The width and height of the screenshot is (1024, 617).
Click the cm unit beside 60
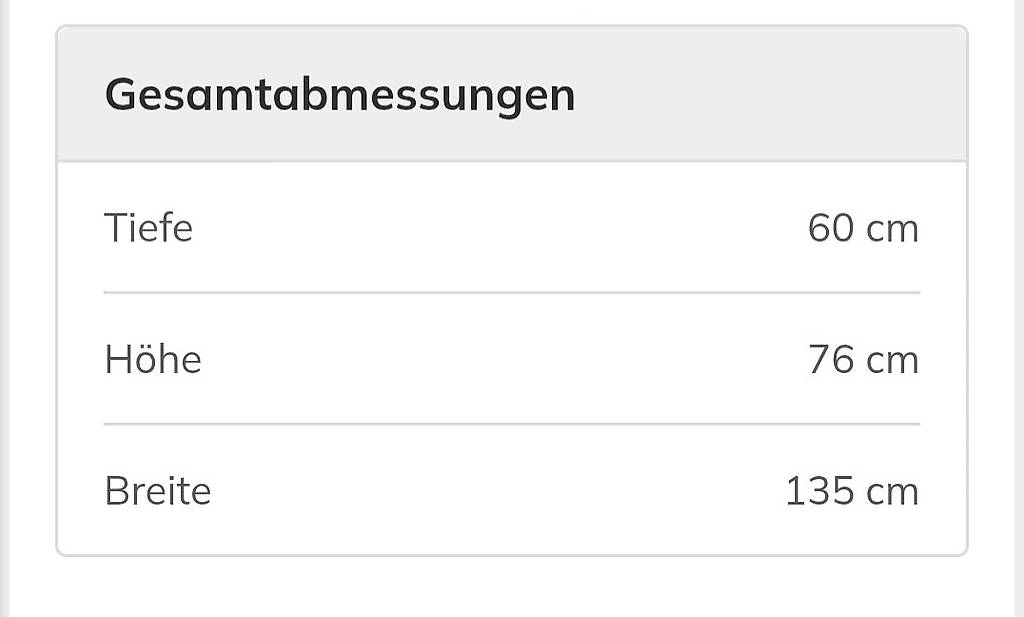click(893, 230)
